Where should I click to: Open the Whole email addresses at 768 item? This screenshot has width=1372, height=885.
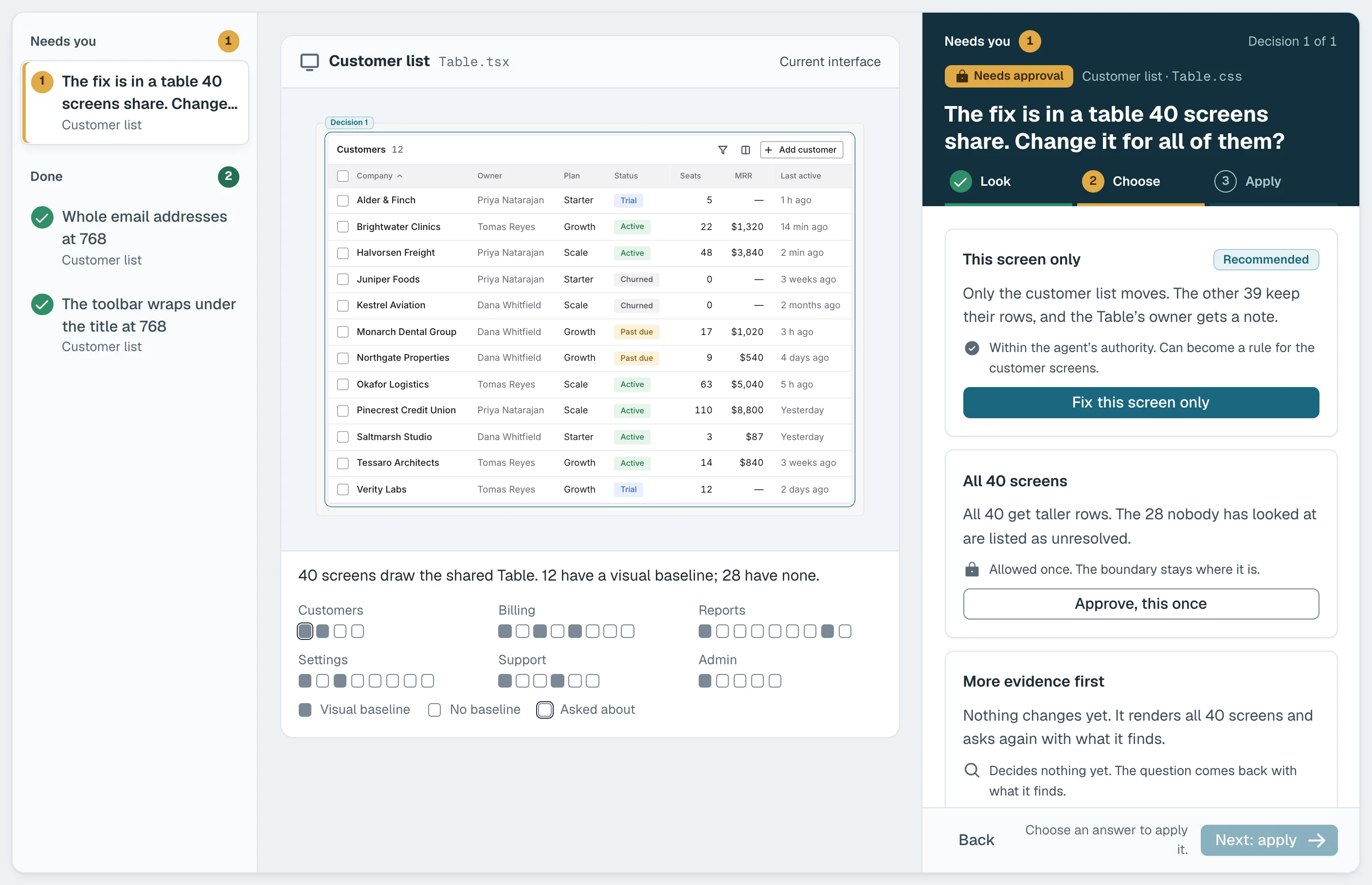point(136,237)
